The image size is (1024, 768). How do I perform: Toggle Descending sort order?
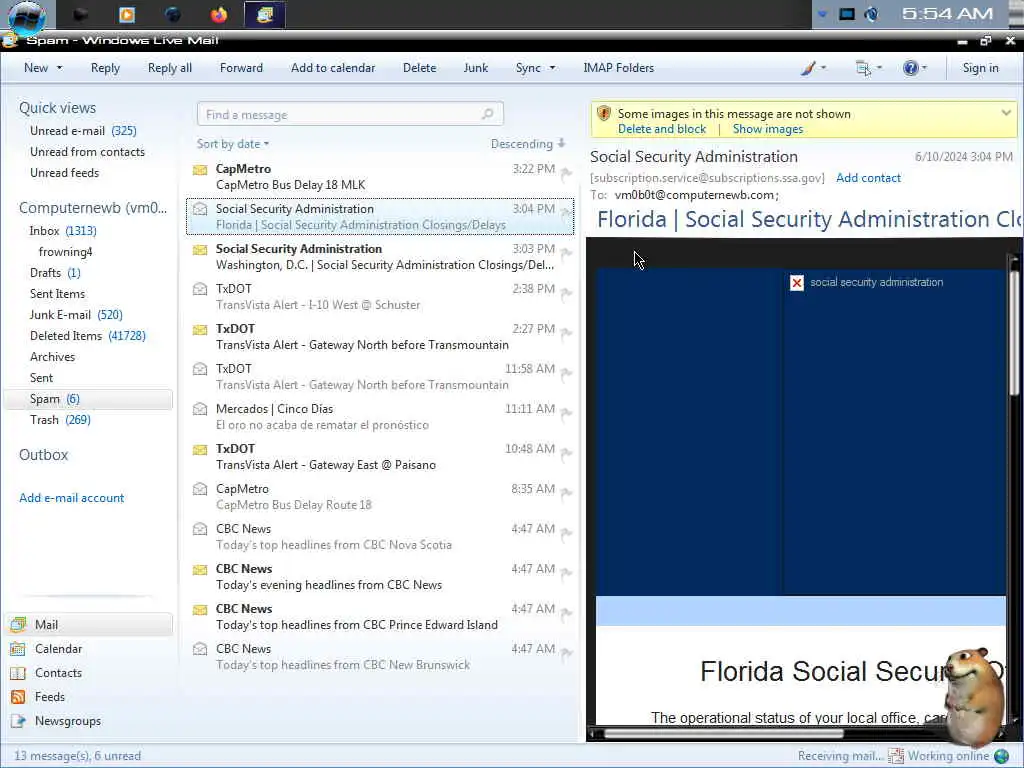point(528,144)
